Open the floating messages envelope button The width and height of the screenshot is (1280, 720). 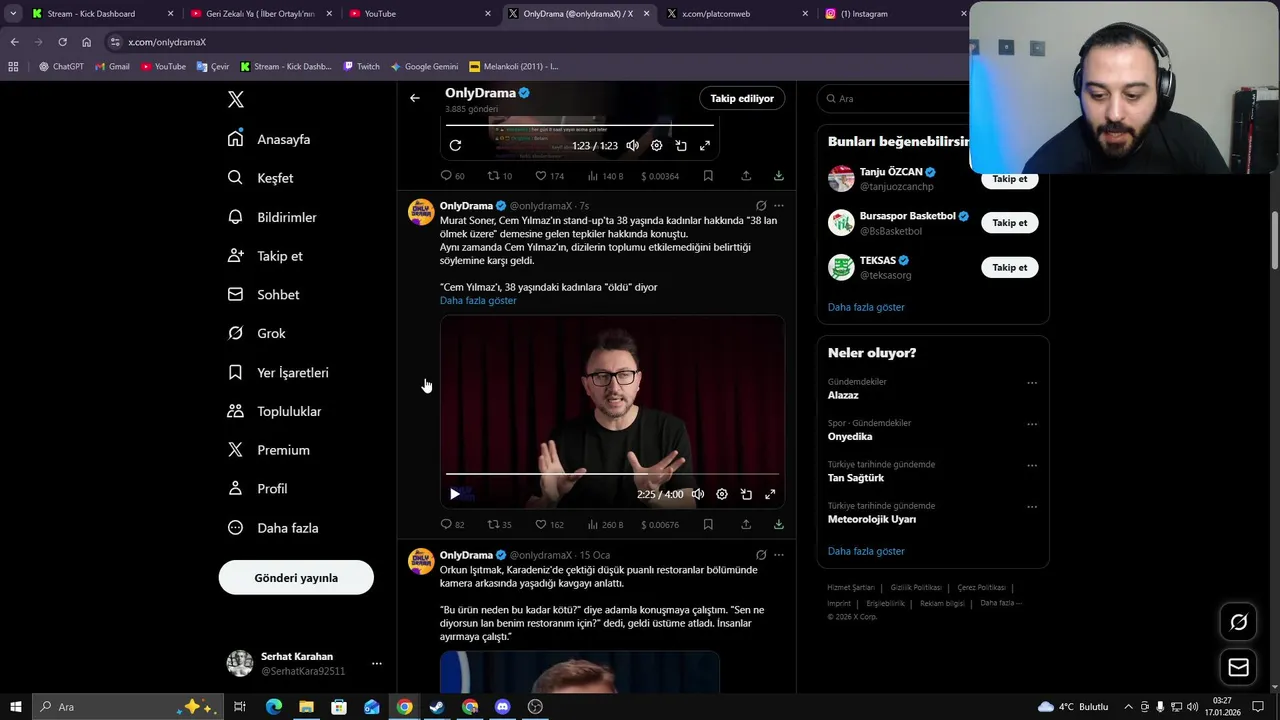1238,667
